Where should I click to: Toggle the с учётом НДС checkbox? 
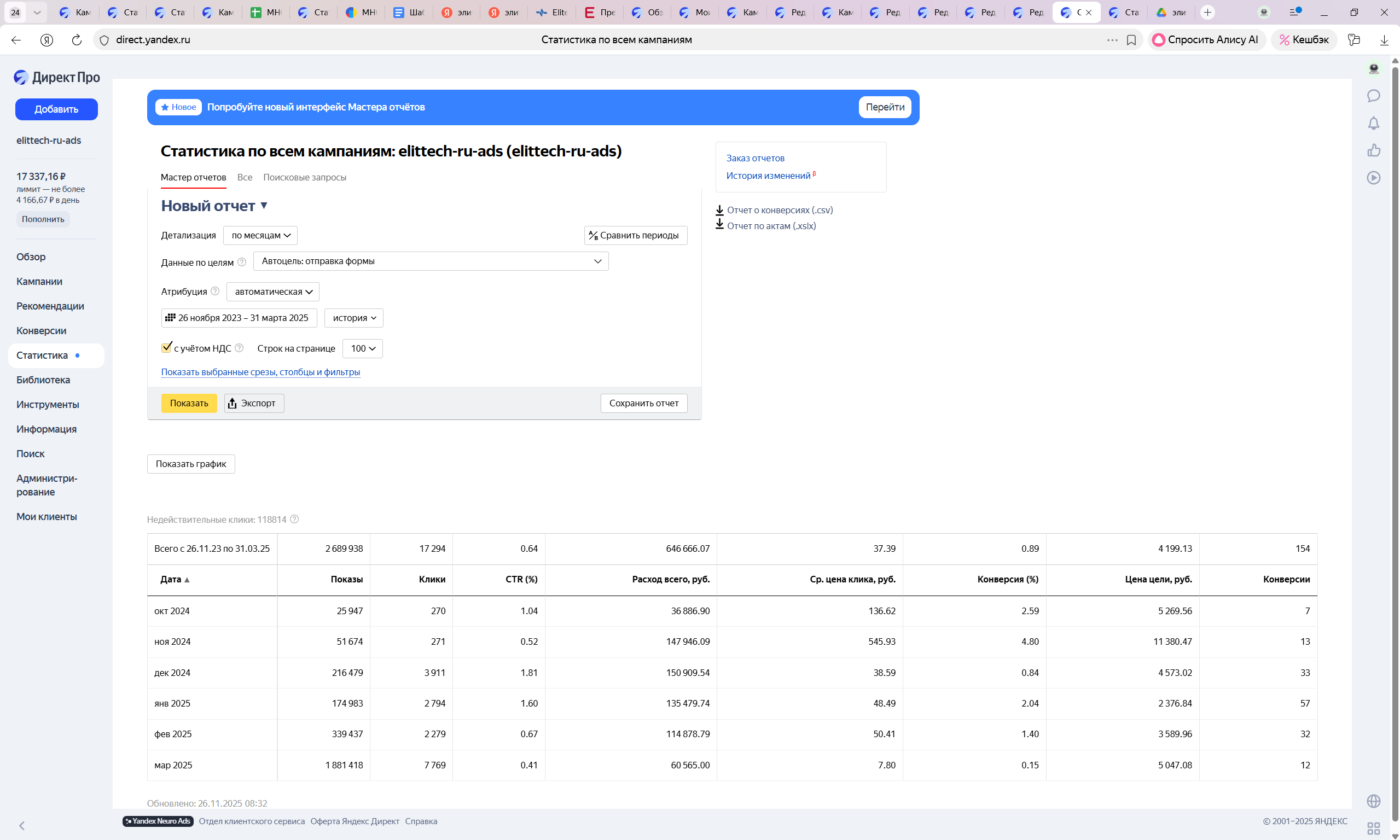[x=166, y=348]
